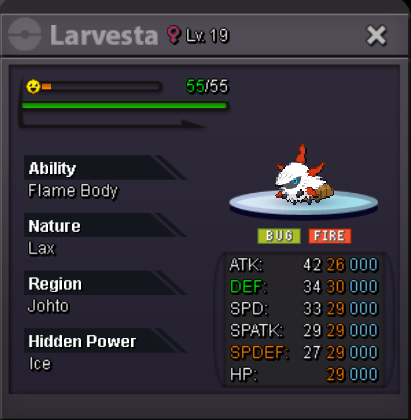Click the Flame Body ability text

[73, 191]
